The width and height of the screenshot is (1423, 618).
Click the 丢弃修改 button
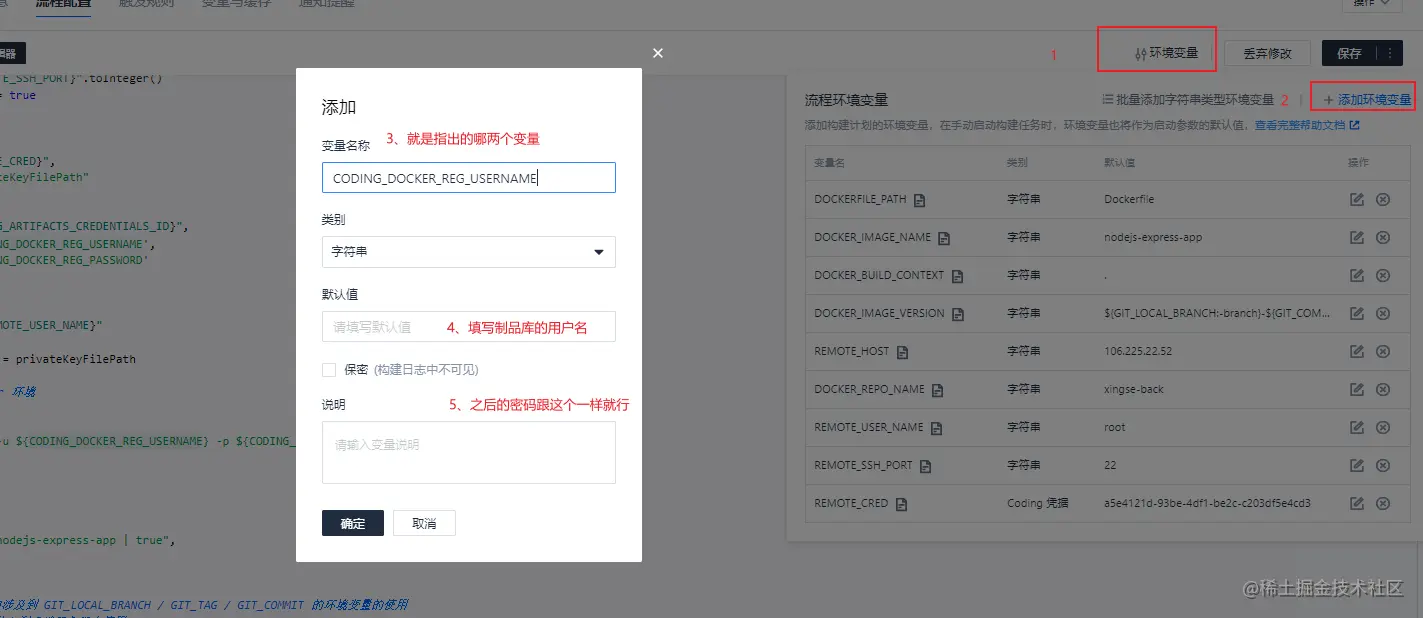pyautogui.click(x=1267, y=53)
